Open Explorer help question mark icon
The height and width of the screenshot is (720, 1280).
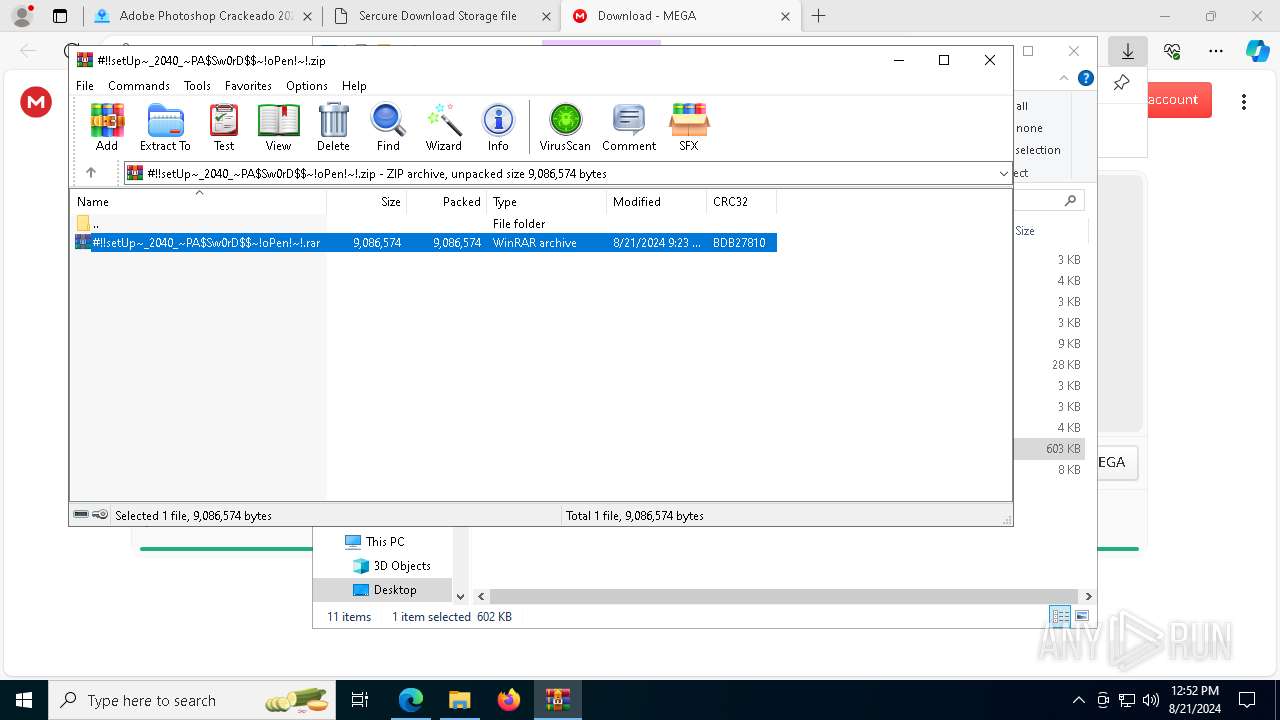point(1086,78)
